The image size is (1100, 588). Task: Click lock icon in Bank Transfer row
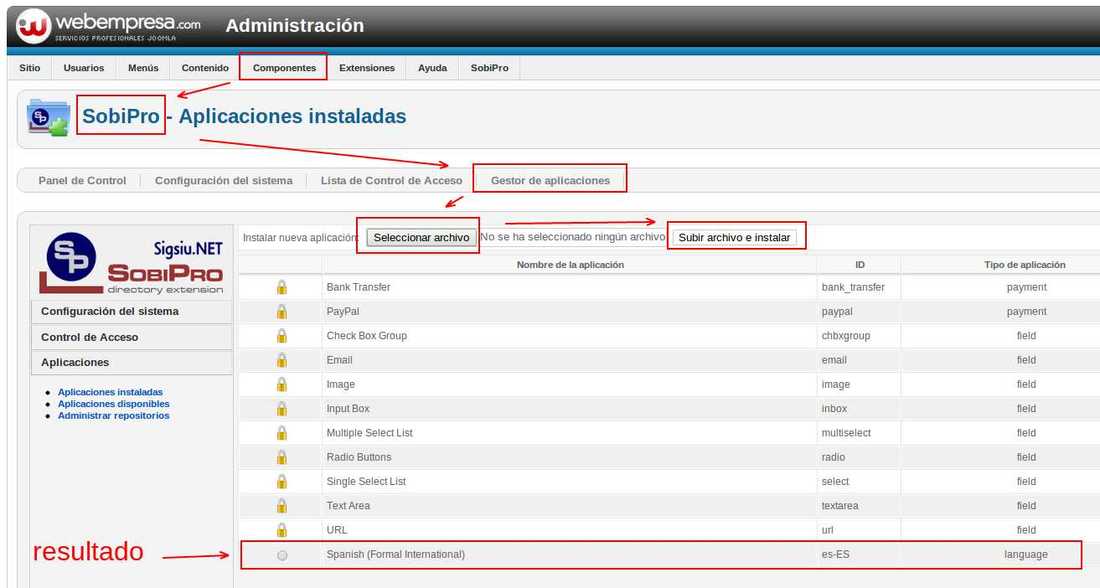pyautogui.click(x=281, y=287)
